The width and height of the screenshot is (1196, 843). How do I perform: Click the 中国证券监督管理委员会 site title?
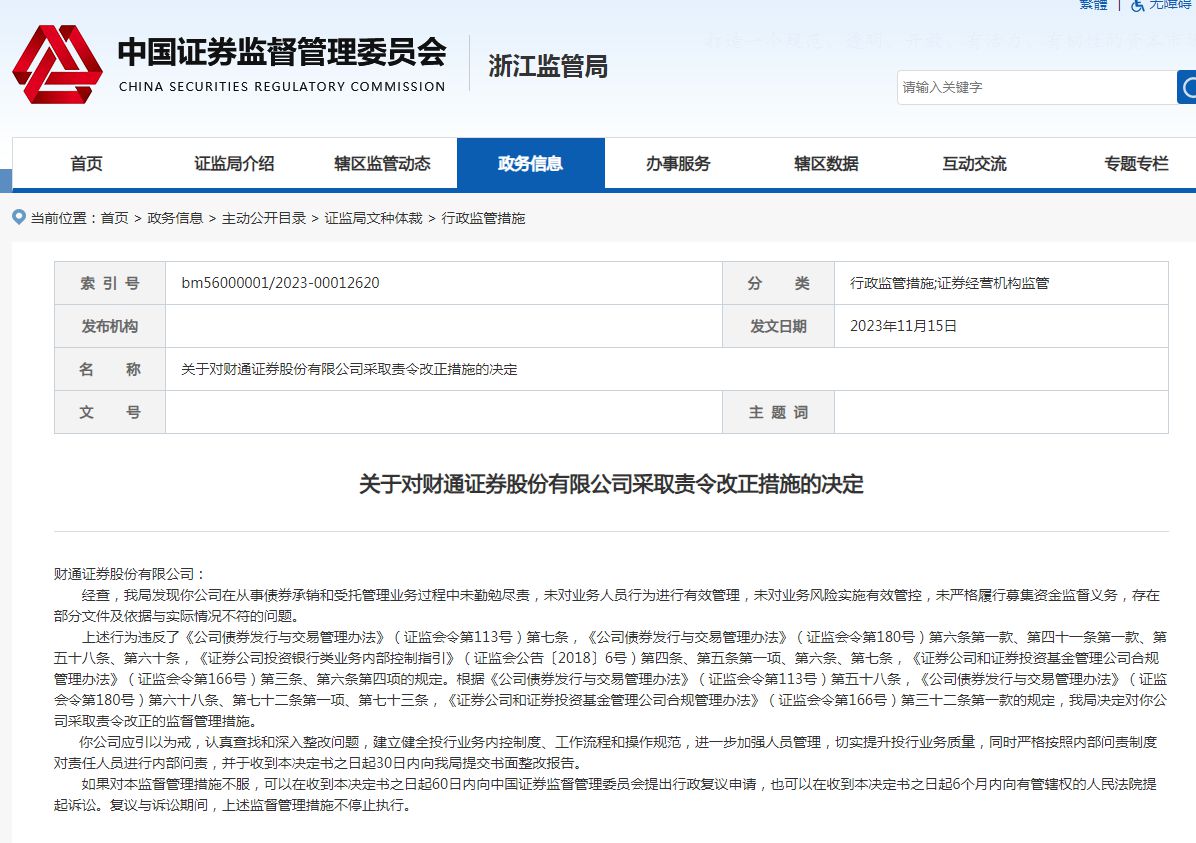coord(282,52)
